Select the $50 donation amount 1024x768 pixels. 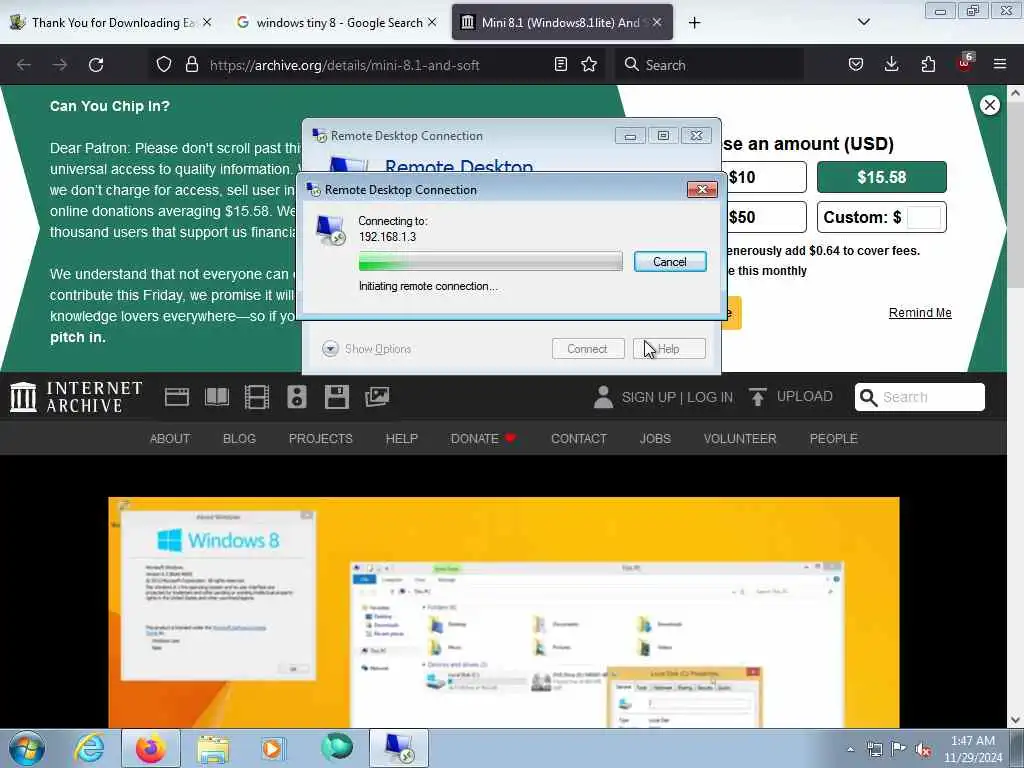(765, 217)
